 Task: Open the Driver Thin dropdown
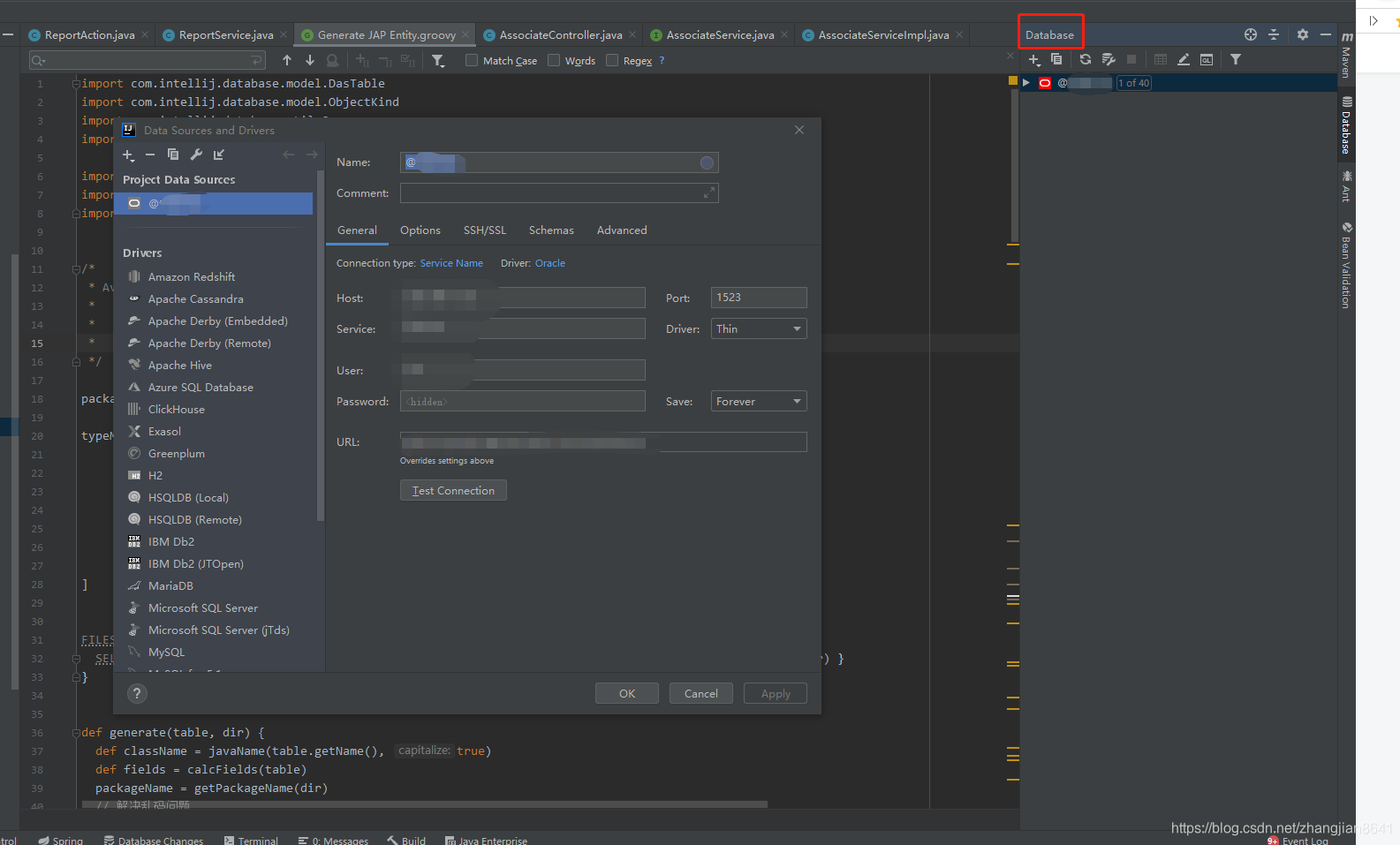click(x=759, y=328)
